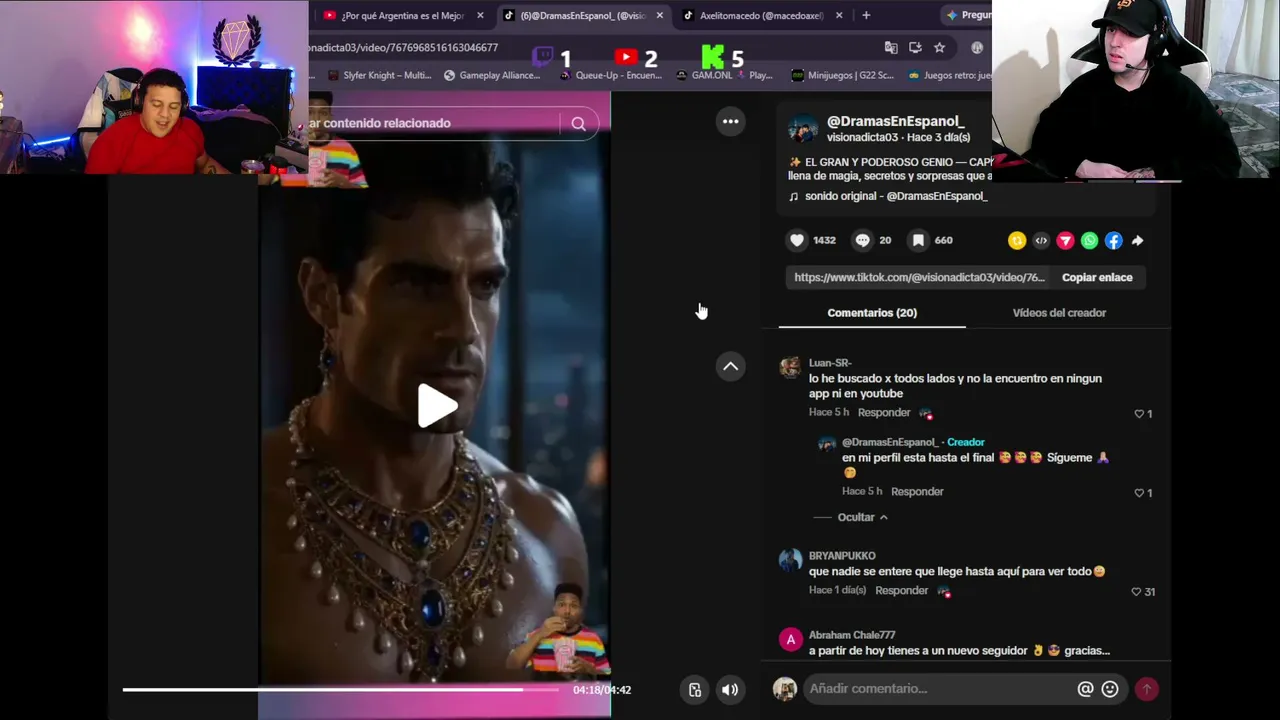Switch to the Axelitomacedo browser tab
1280x720 pixels.
click(763, 15)
